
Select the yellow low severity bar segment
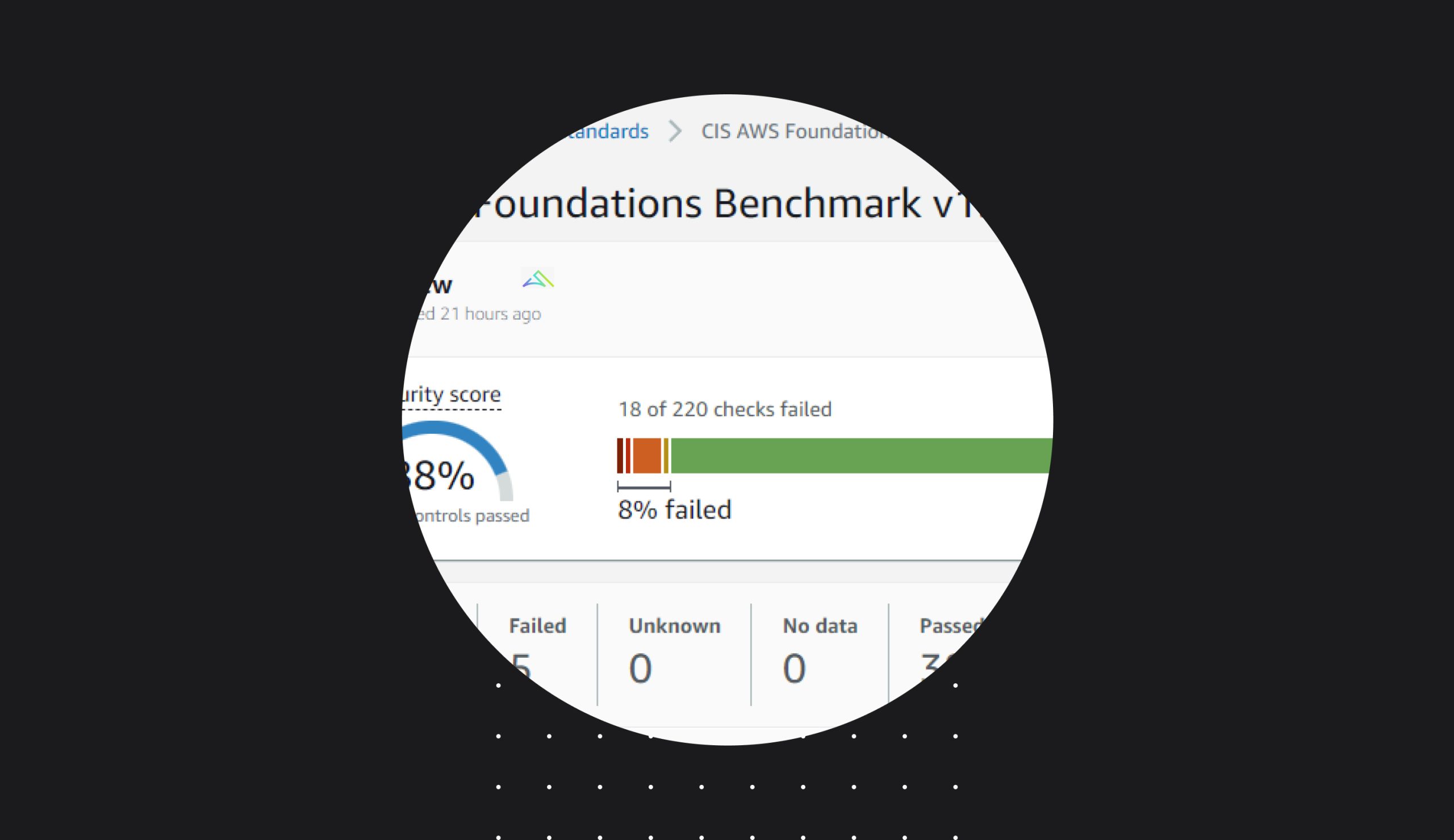coord(666,455)
